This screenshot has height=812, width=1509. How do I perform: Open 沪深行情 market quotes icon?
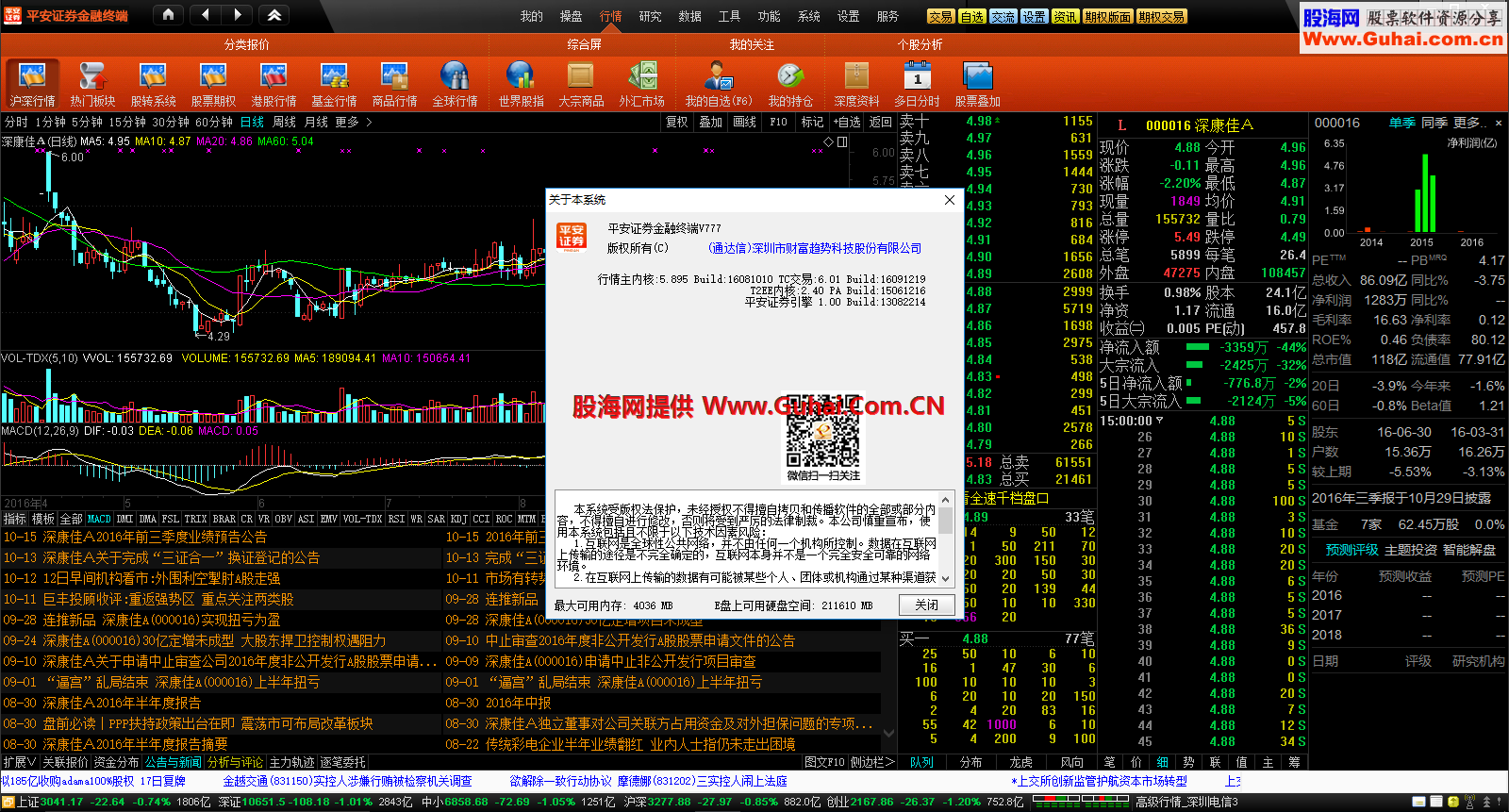[33, 84]
